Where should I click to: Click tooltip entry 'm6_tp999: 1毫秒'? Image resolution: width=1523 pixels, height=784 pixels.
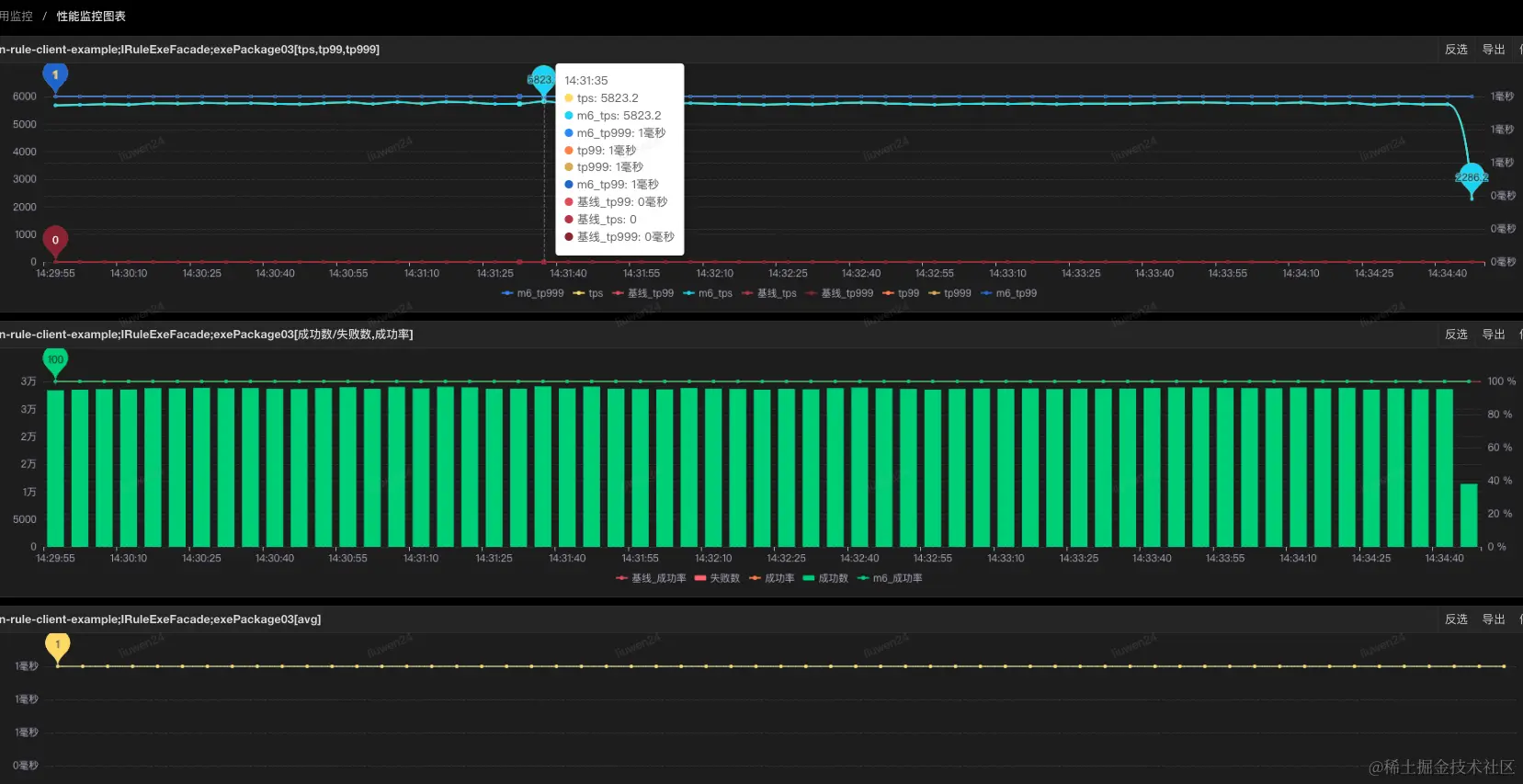coord(615,133)
